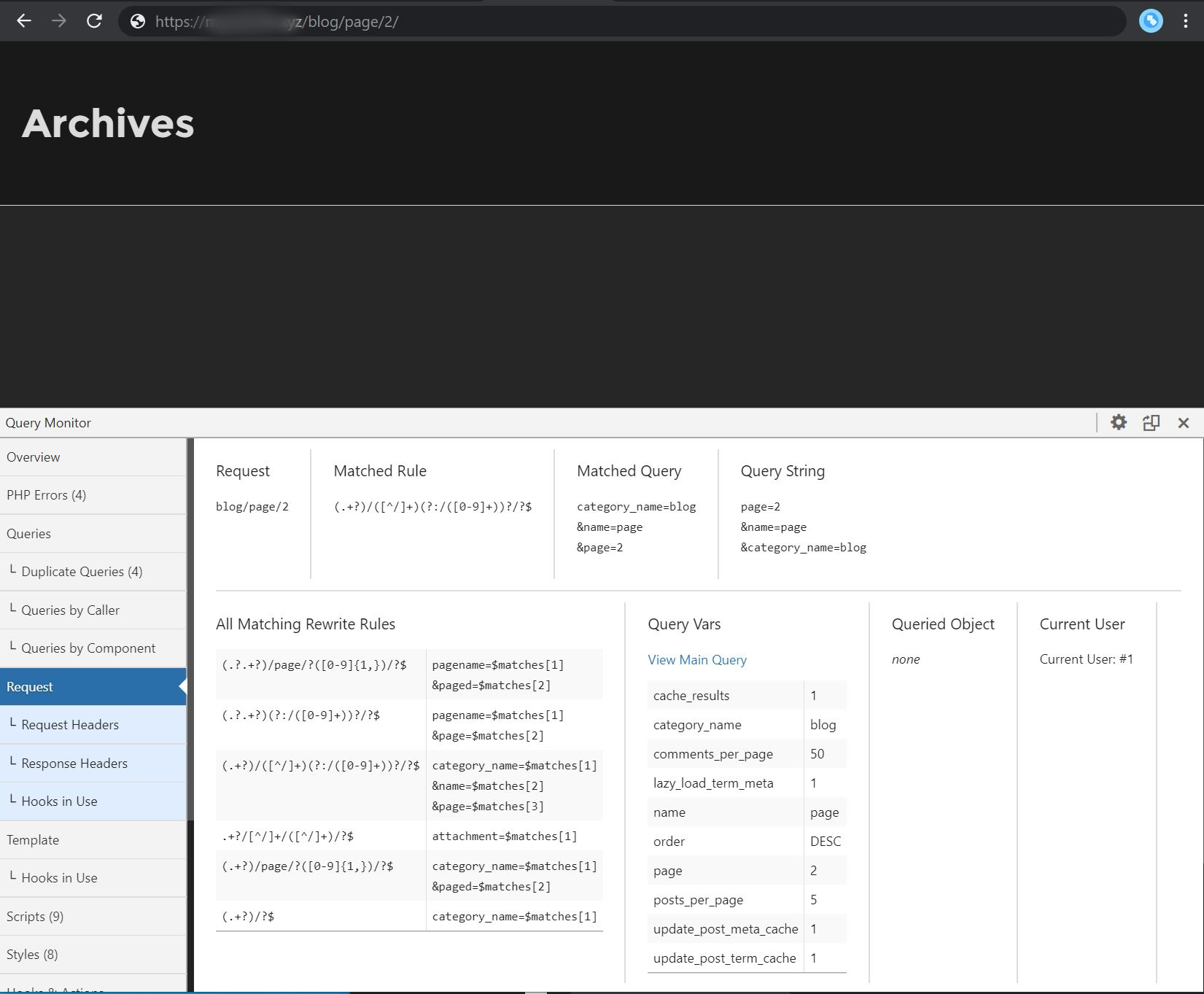Click the View Main Query link

pos(696,659)
